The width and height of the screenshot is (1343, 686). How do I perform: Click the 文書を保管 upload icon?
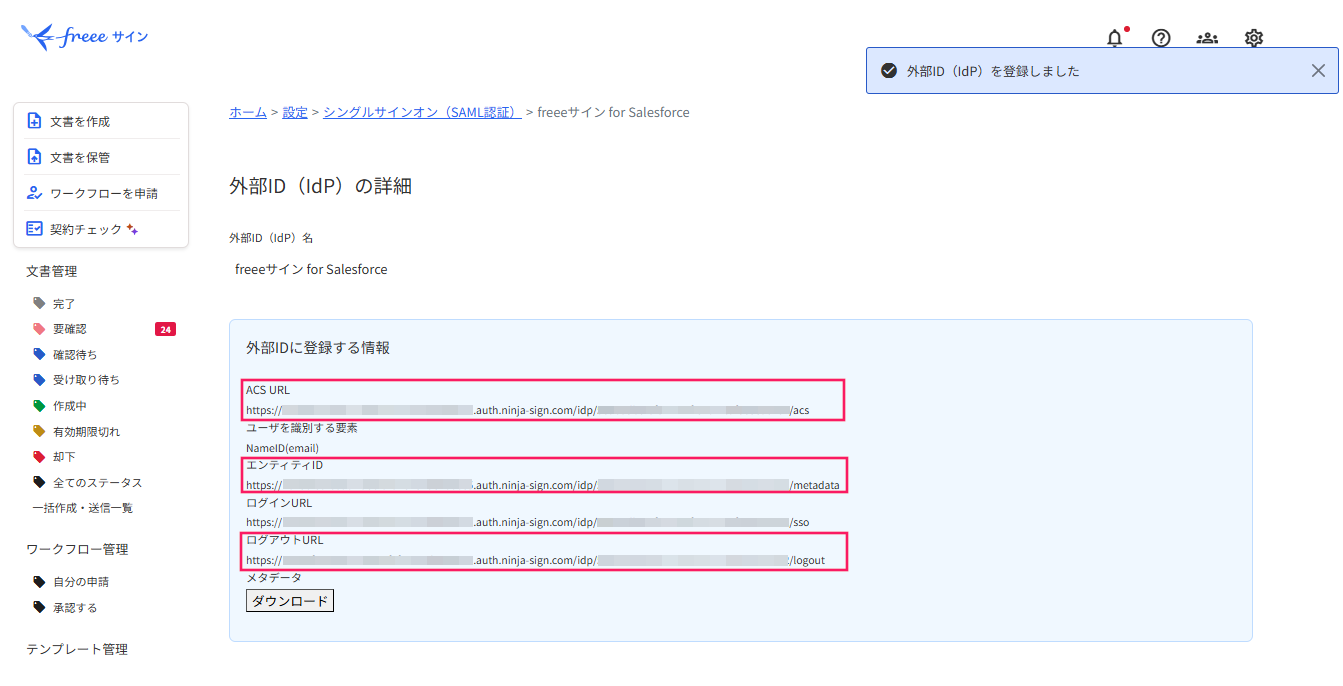pos(34,157)
